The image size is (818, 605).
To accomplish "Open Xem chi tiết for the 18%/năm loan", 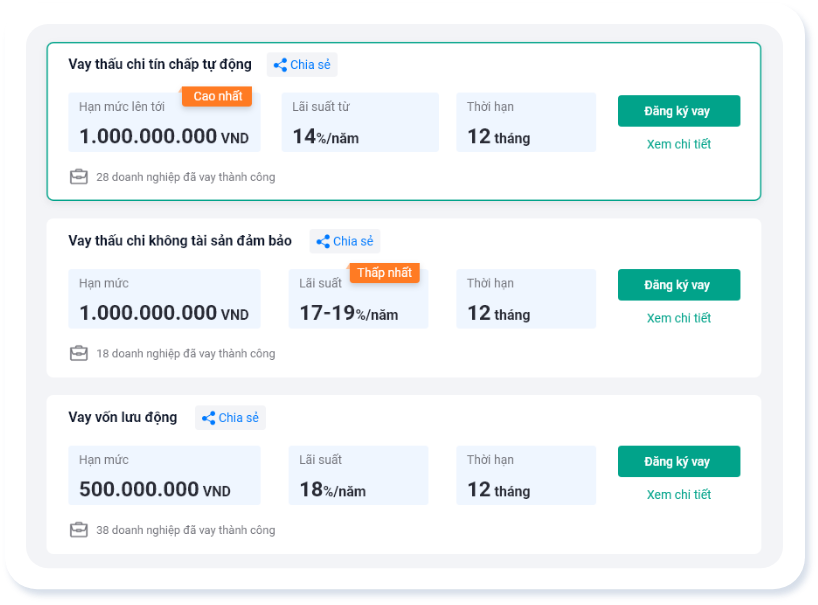I will click(678, 495).
